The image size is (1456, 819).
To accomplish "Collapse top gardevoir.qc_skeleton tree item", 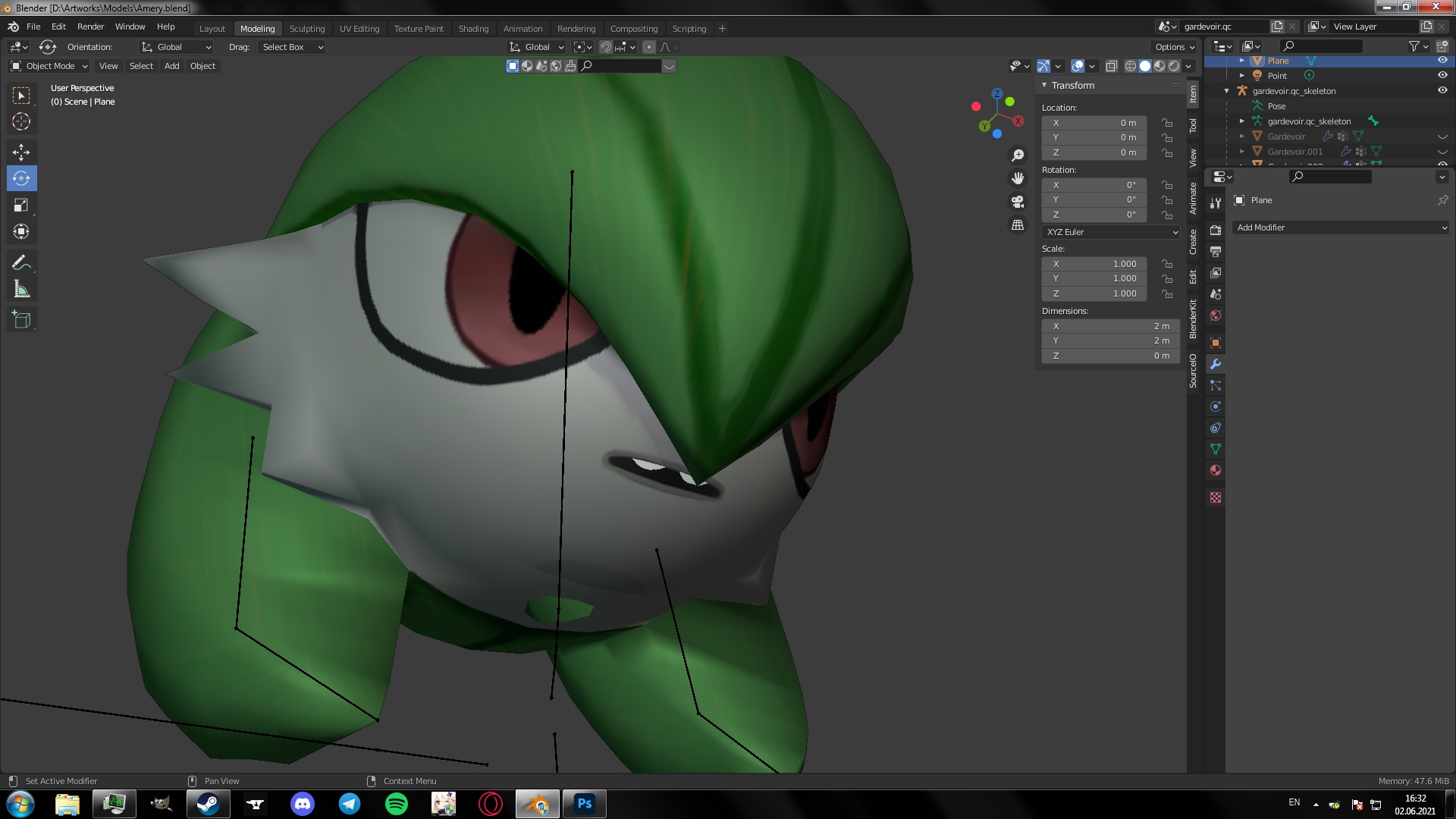I will (x=1226, y=91).
